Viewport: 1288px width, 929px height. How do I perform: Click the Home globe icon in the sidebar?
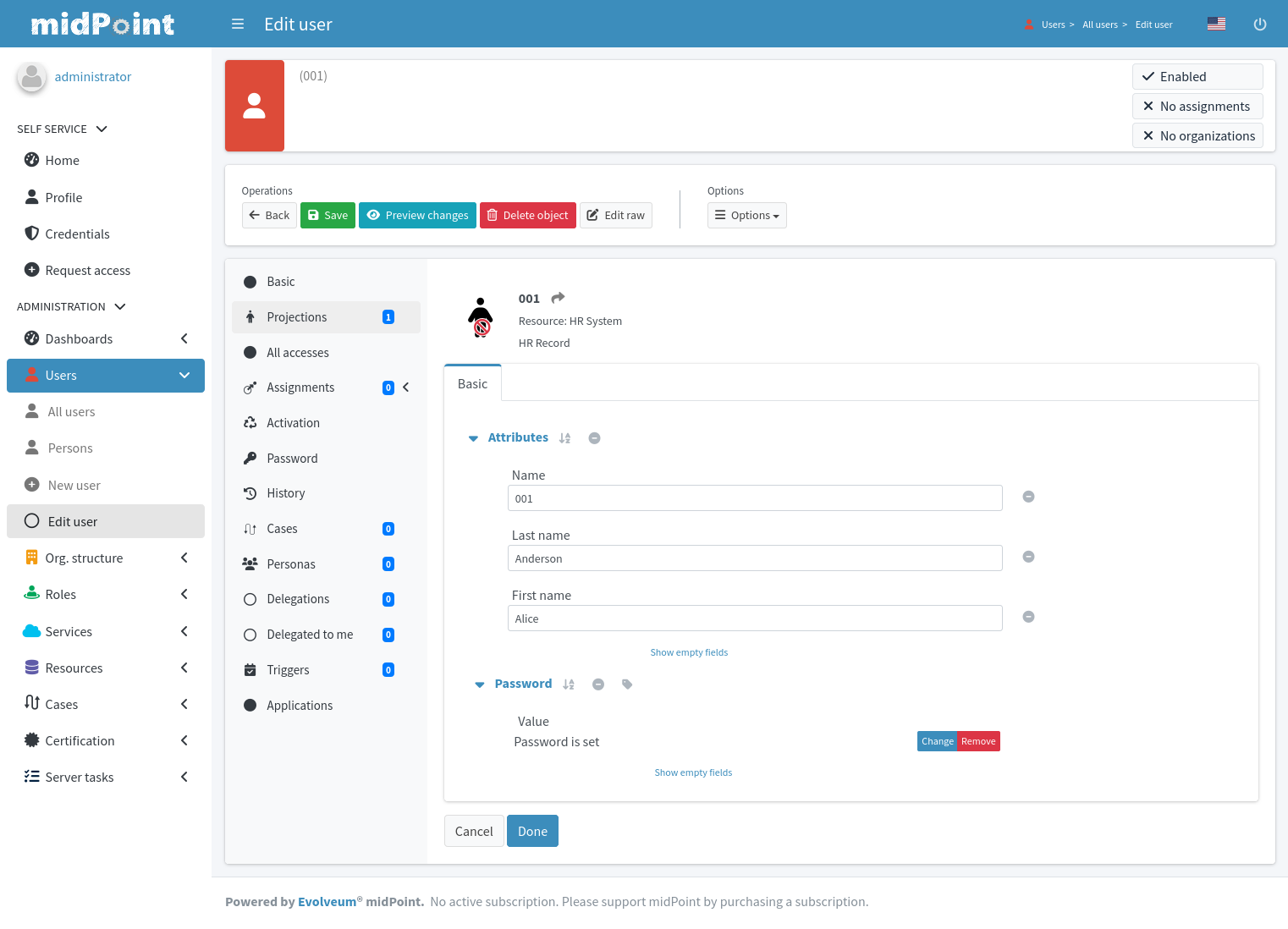(x=31, y=160)
